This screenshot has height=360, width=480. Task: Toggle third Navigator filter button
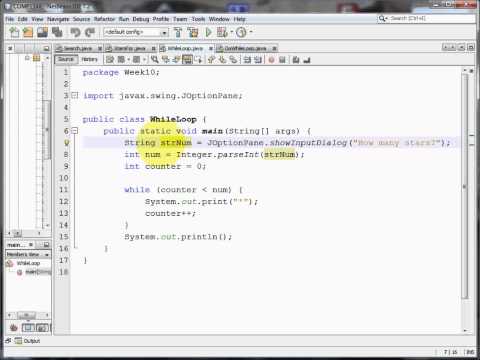42,328
